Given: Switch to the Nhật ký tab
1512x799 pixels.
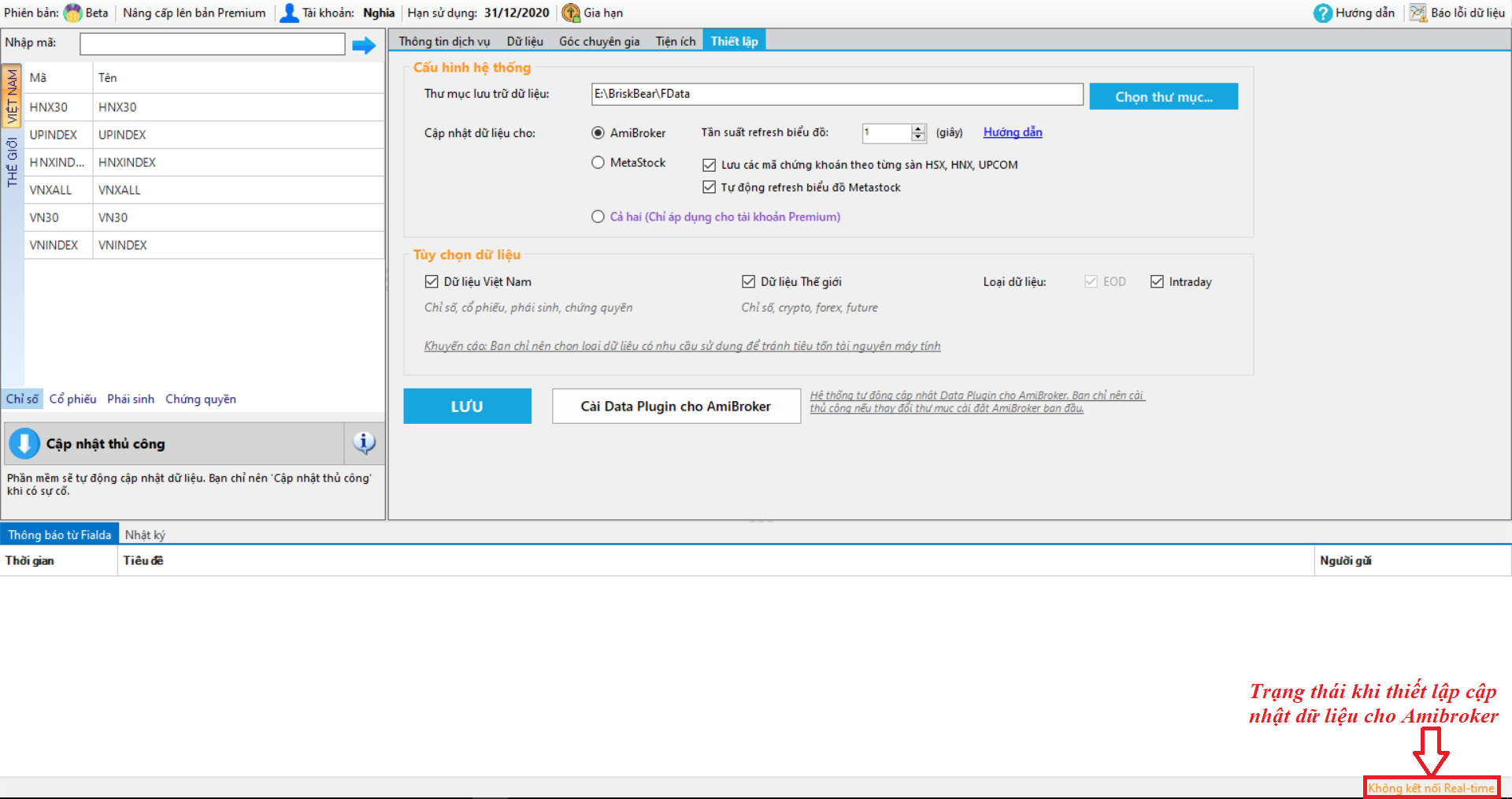Looking at the screenshot, I should point(145,534).
